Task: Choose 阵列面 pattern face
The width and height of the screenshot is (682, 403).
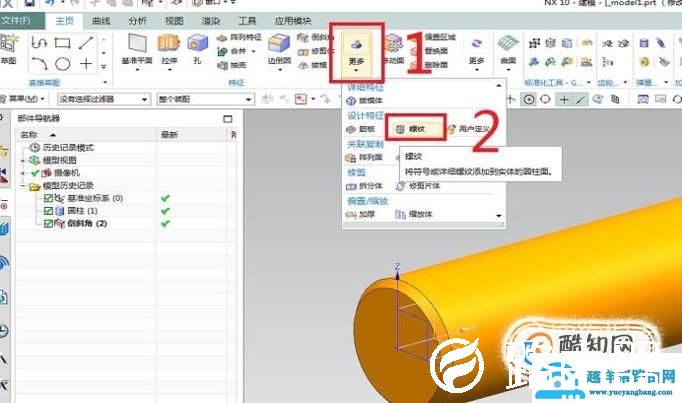Action: [364, 157]
